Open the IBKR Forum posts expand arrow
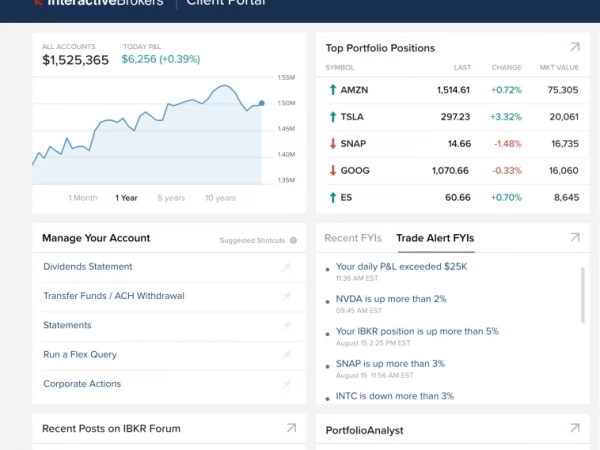 pos(291,428)
